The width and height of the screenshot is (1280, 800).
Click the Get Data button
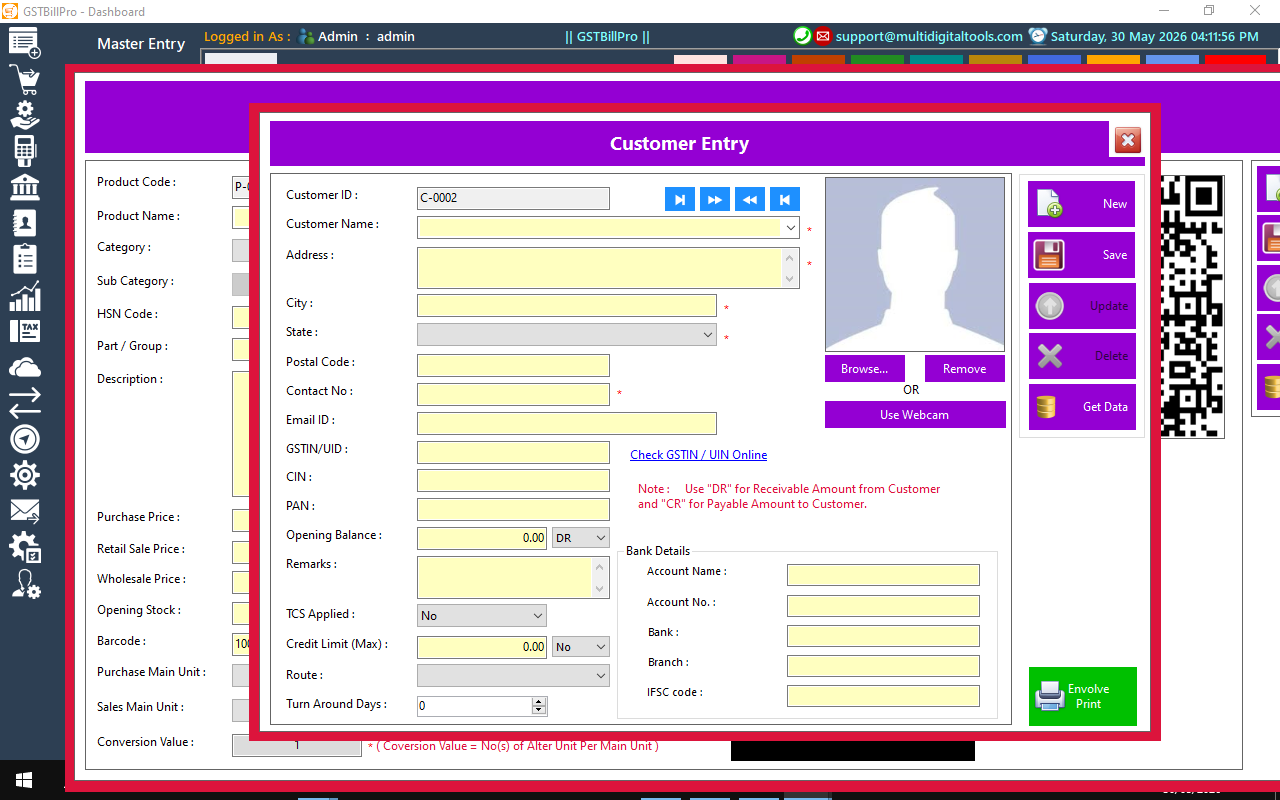click(x=1082, y=407)
